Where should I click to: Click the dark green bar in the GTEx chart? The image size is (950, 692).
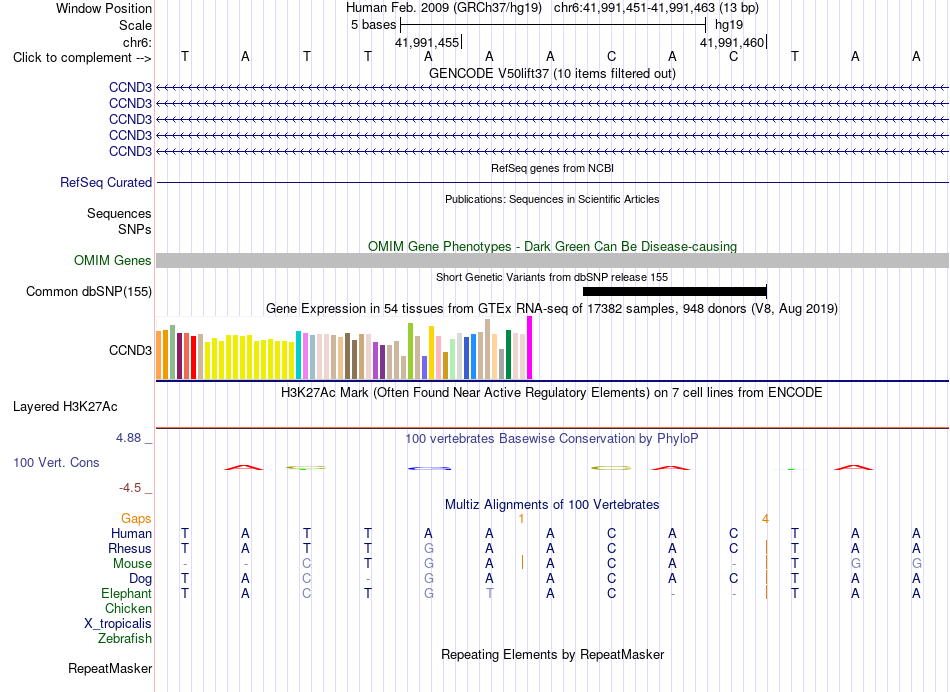pyautogui.click(x=508, y=354)
